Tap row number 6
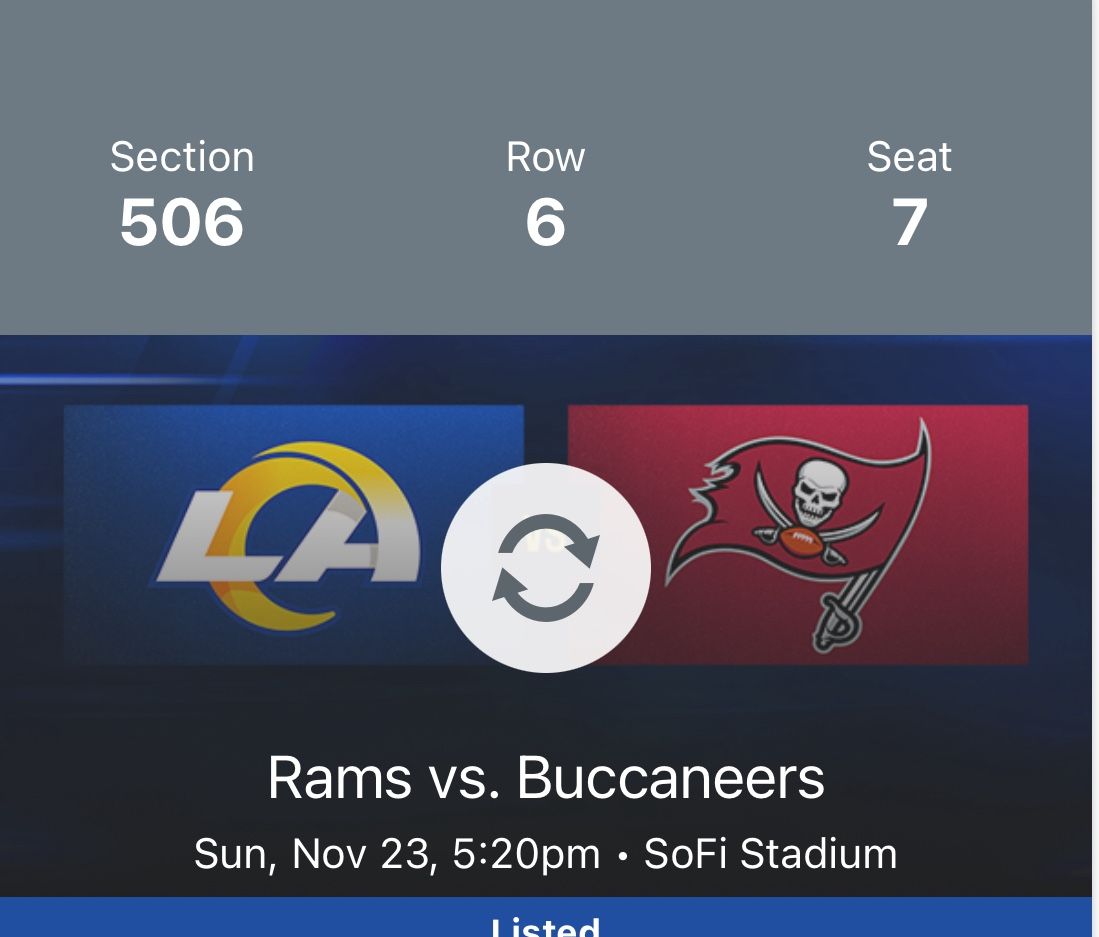 point(546,222)
